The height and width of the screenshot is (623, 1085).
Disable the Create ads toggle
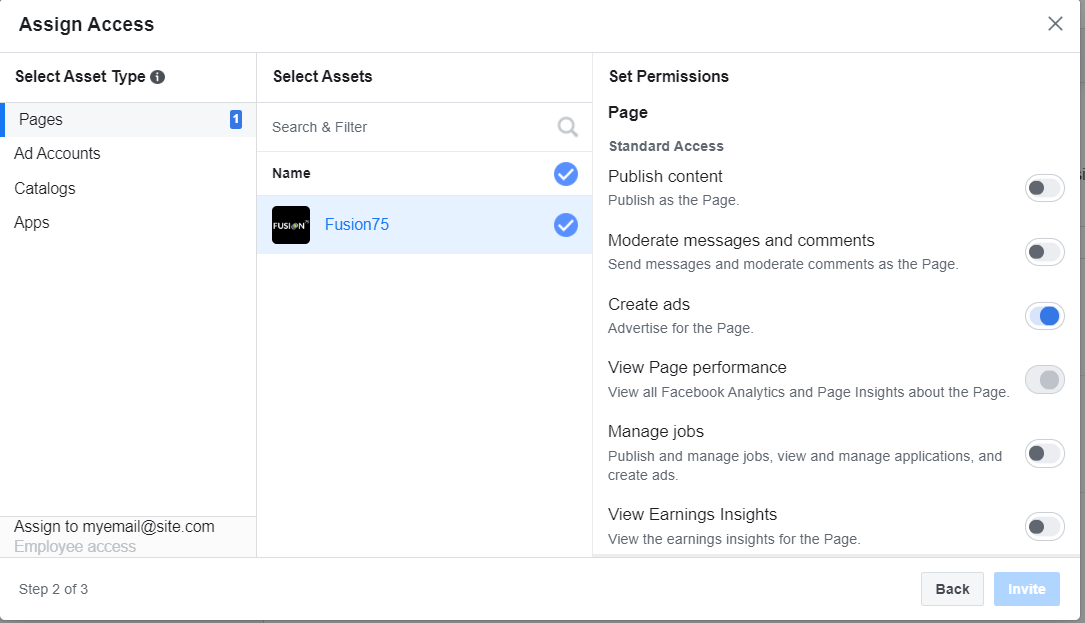[x=1044, y=316]
